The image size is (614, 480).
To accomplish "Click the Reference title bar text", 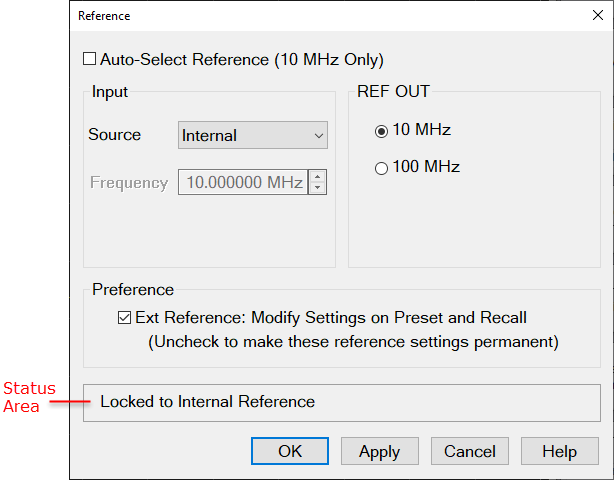I will pyautogui.click(x=104, y=16).
